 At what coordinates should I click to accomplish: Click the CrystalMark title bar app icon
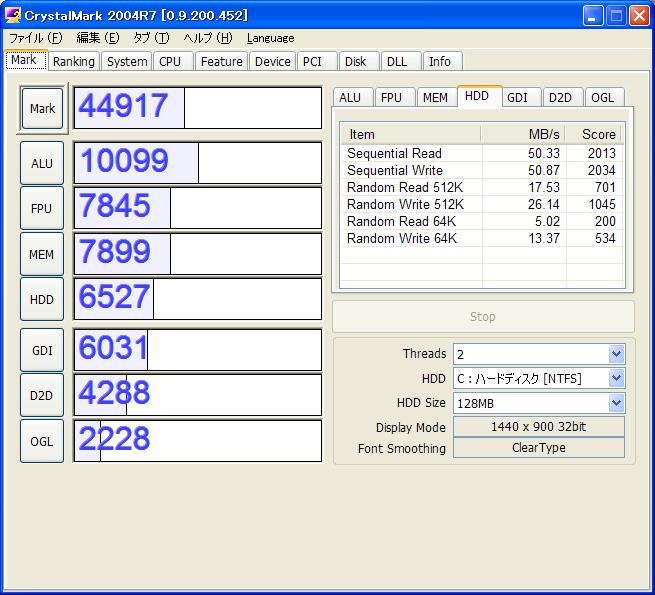13,15
